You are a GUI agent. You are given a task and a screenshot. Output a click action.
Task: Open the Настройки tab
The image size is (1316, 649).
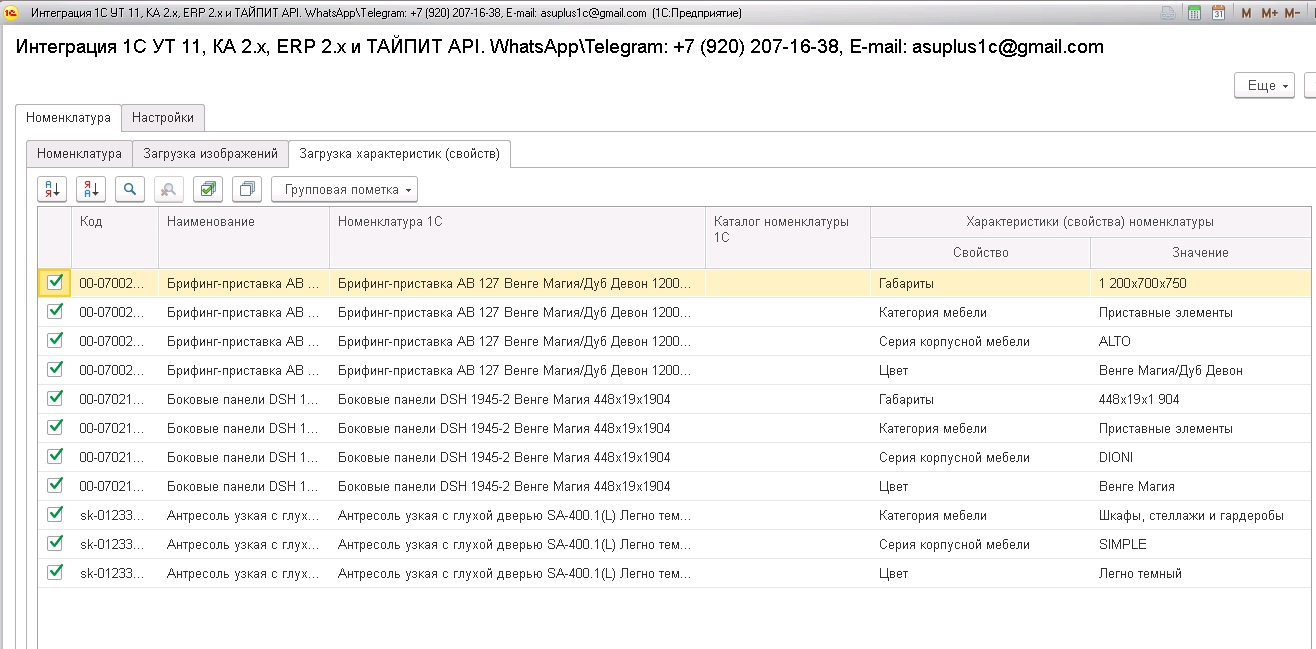coord(163,117)
